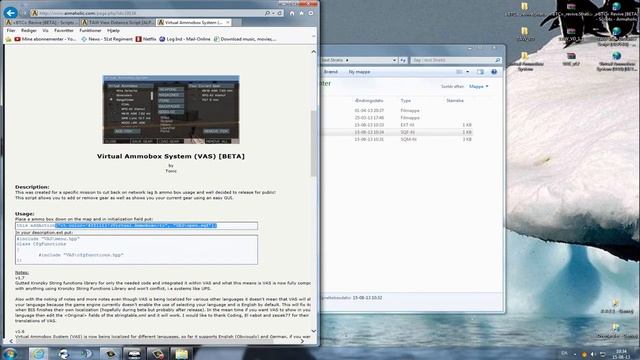Click the Brænd button in Explorer
The height and width of the screenshot is (360, 640).
tap(331, 72)
